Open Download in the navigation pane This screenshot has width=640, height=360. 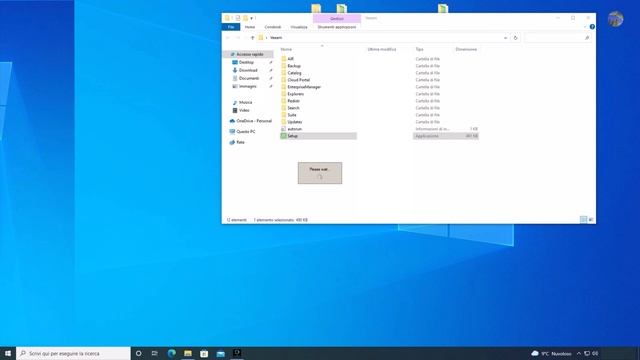tap(248, 70)
